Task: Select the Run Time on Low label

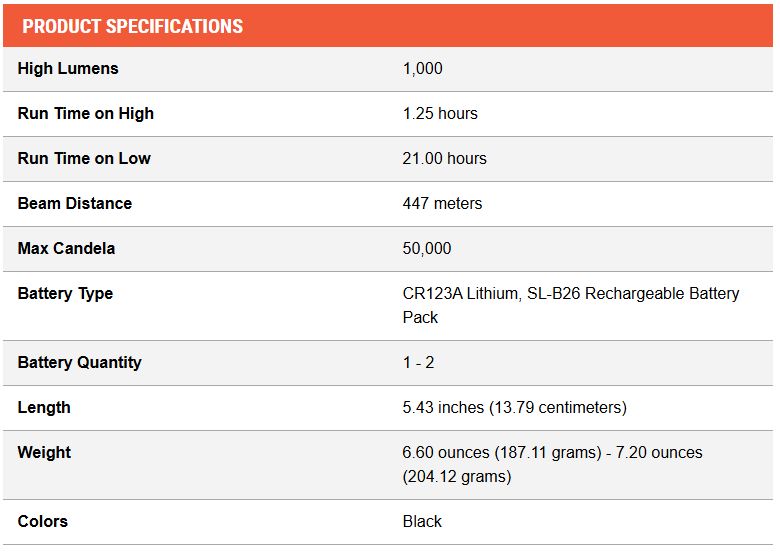Action: [x=84, y=158]
